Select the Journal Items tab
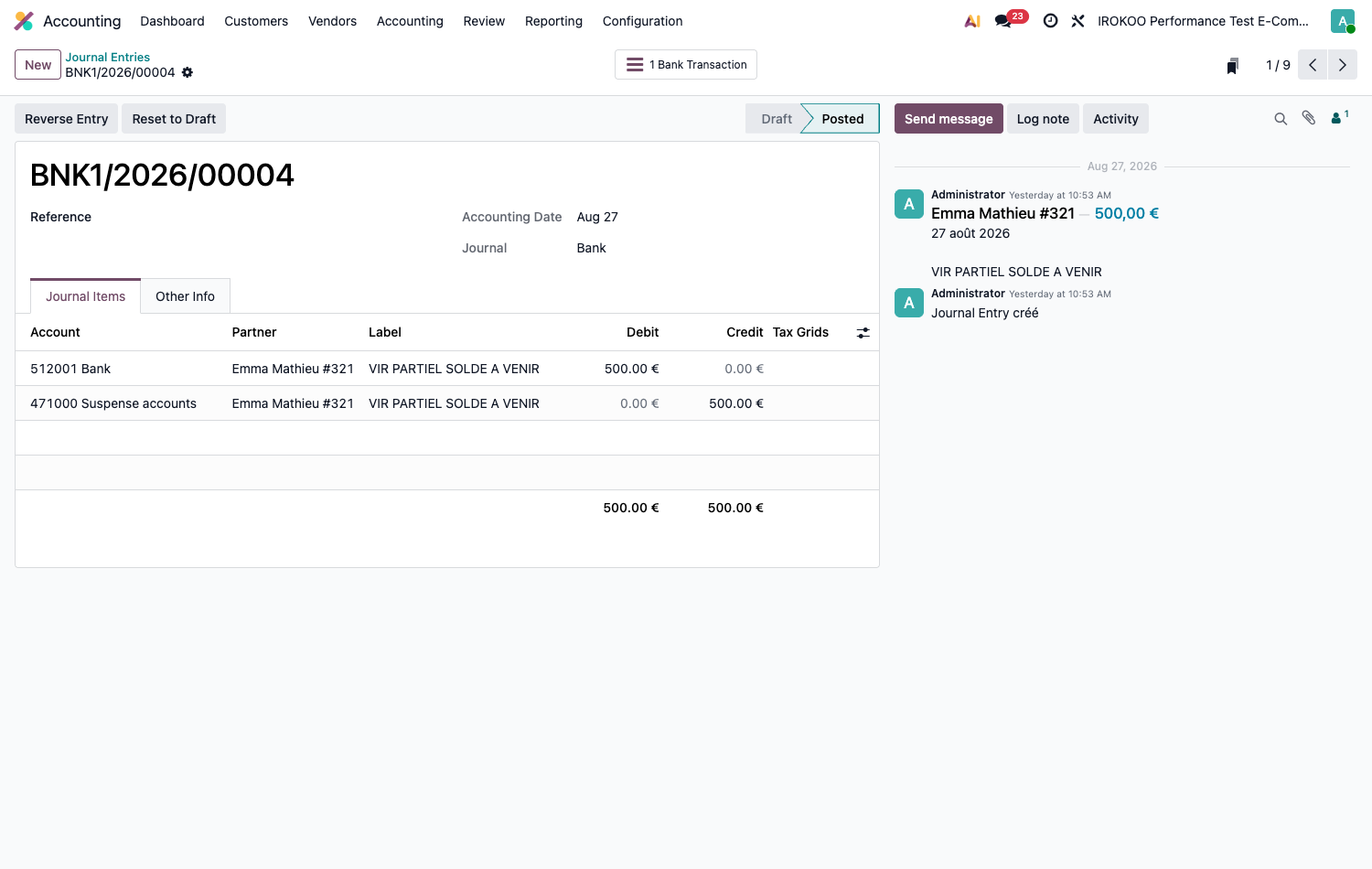This screenshot has height=869, width=1372. [86, 296]
